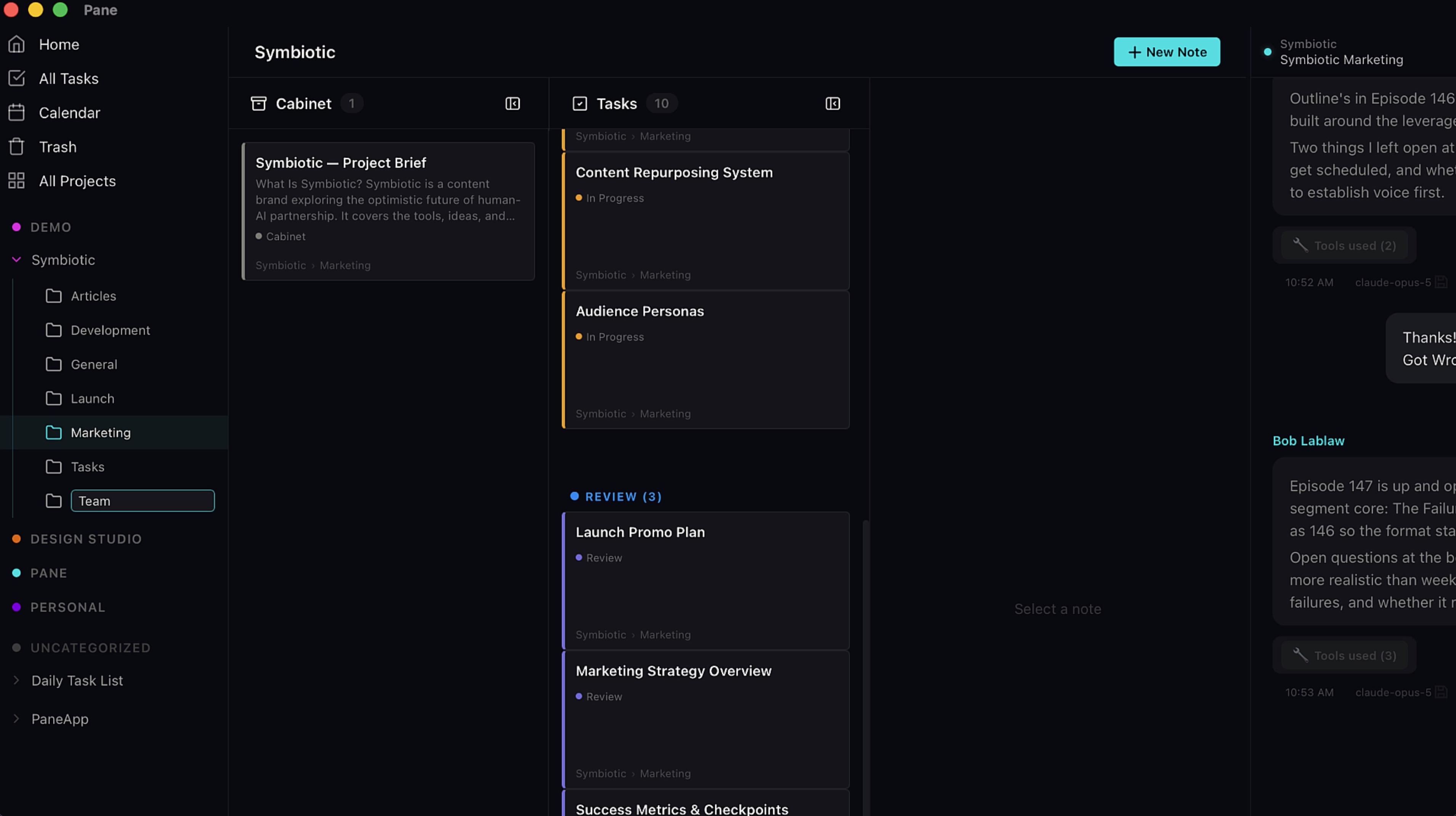Click the General folder icon
This screenshot has width=1456, height=816.
(54, 364)
